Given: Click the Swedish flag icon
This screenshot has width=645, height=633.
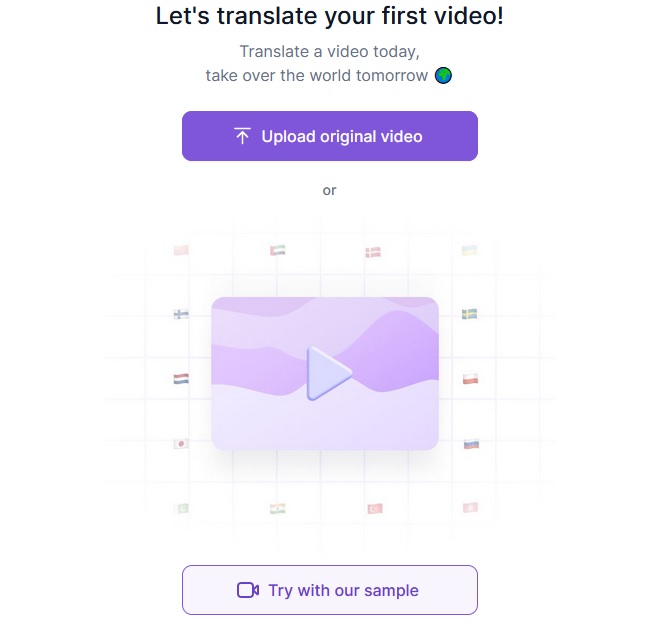Looking at the screenshot, I should coord(469,314).
